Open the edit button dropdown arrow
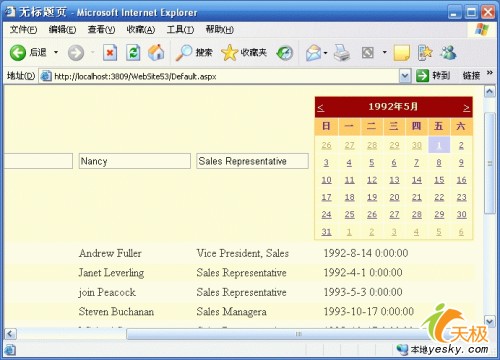Viewport: 500px width, 360px height. (384, 52)
